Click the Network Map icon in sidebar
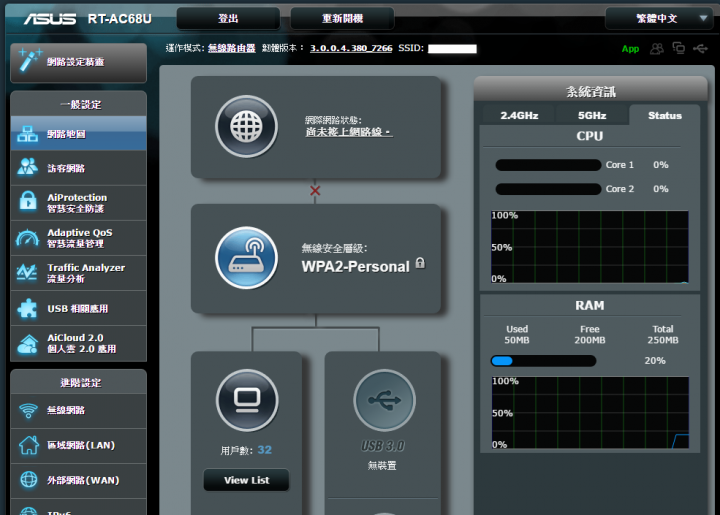720x515 pixels. click(x=27, y=134)
